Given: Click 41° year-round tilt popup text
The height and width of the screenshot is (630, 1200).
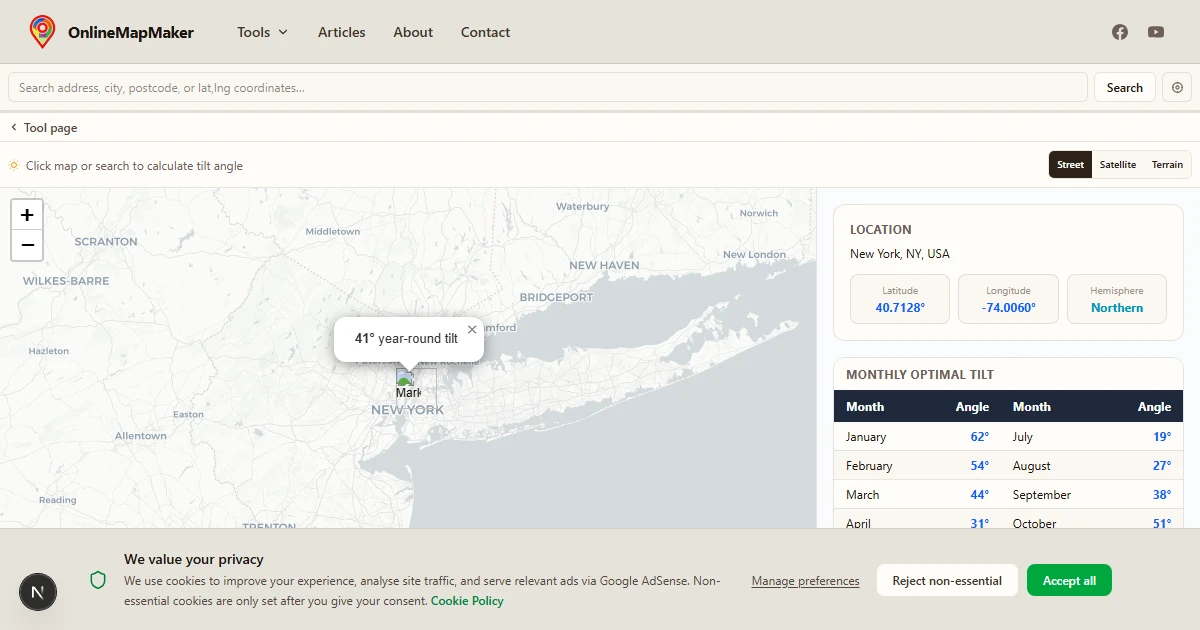Looking at the screenshot, I should [x=406, y=339].
